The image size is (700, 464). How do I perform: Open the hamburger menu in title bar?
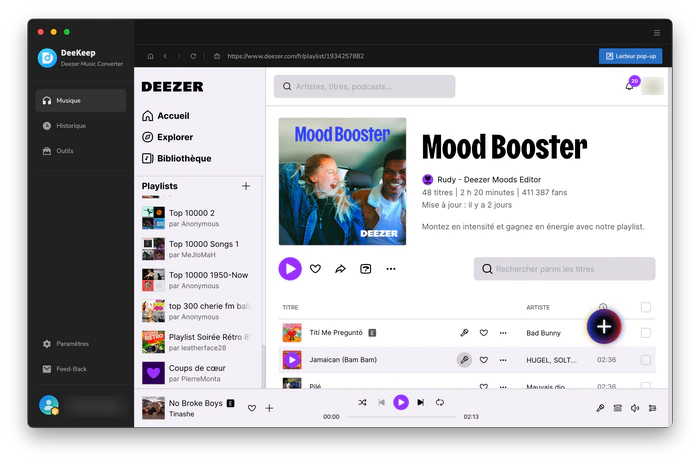(x=657, y=33)
